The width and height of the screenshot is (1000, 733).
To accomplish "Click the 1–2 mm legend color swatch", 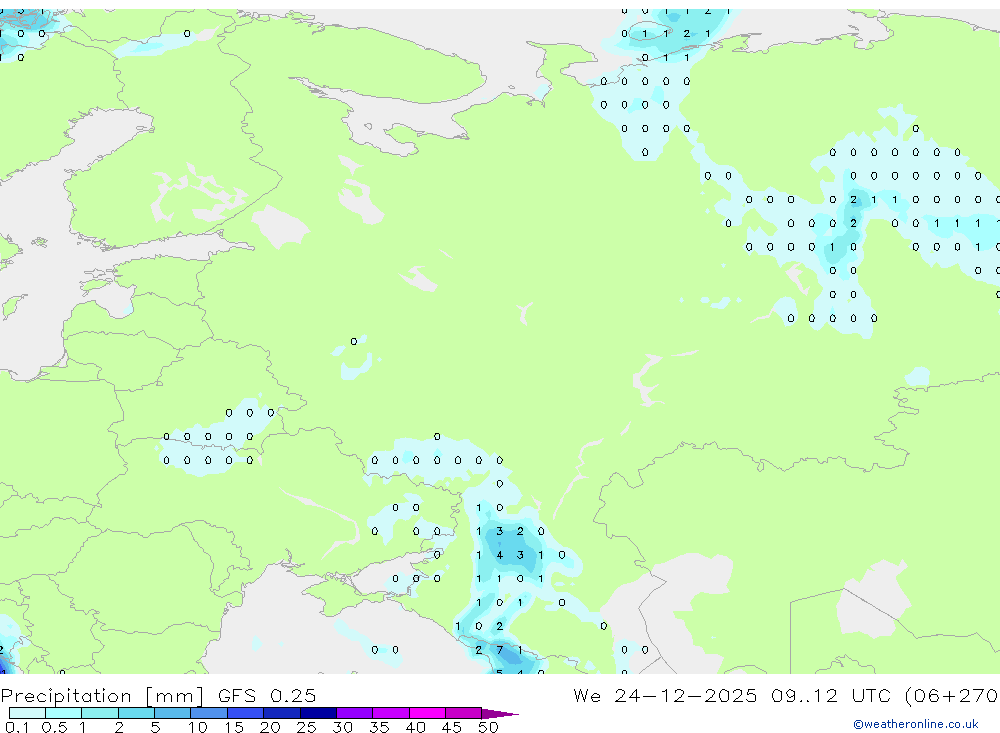I will tap(100, 713).
